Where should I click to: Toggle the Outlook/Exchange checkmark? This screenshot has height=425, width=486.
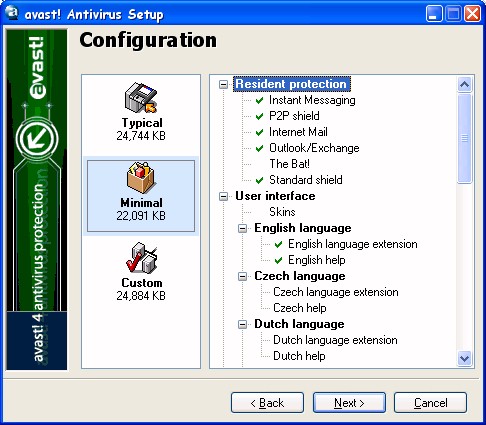[259, 148]
